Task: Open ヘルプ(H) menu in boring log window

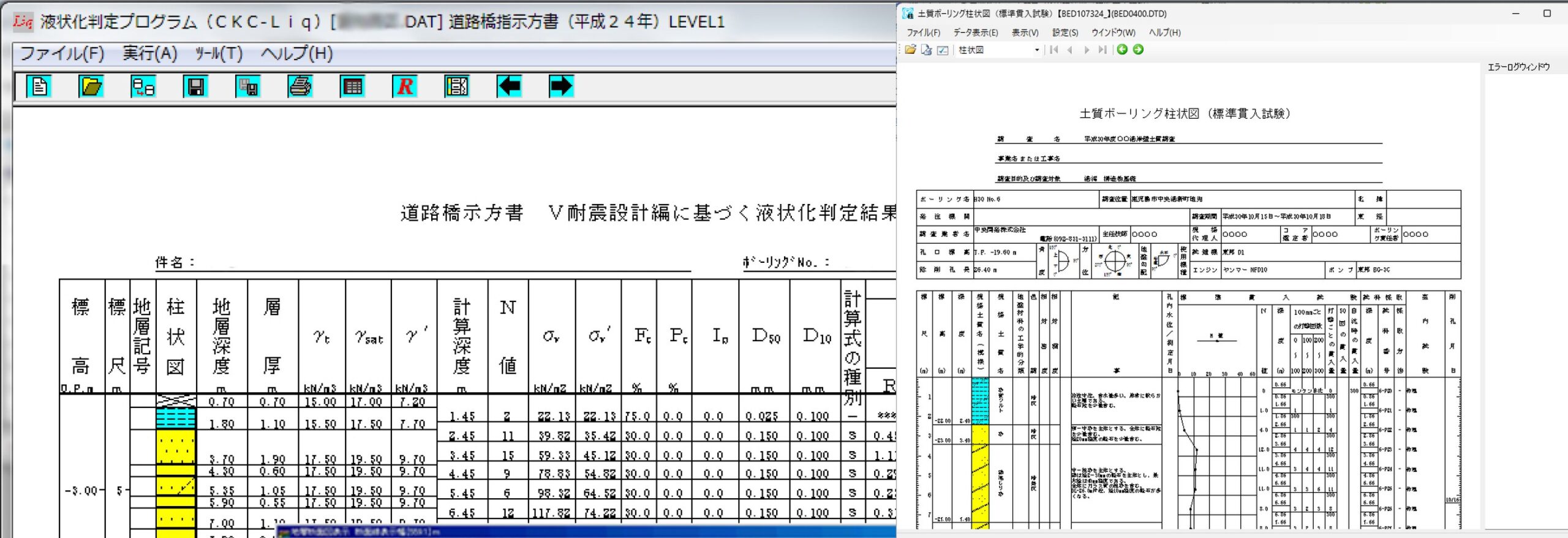Action: click(1164, 32)
